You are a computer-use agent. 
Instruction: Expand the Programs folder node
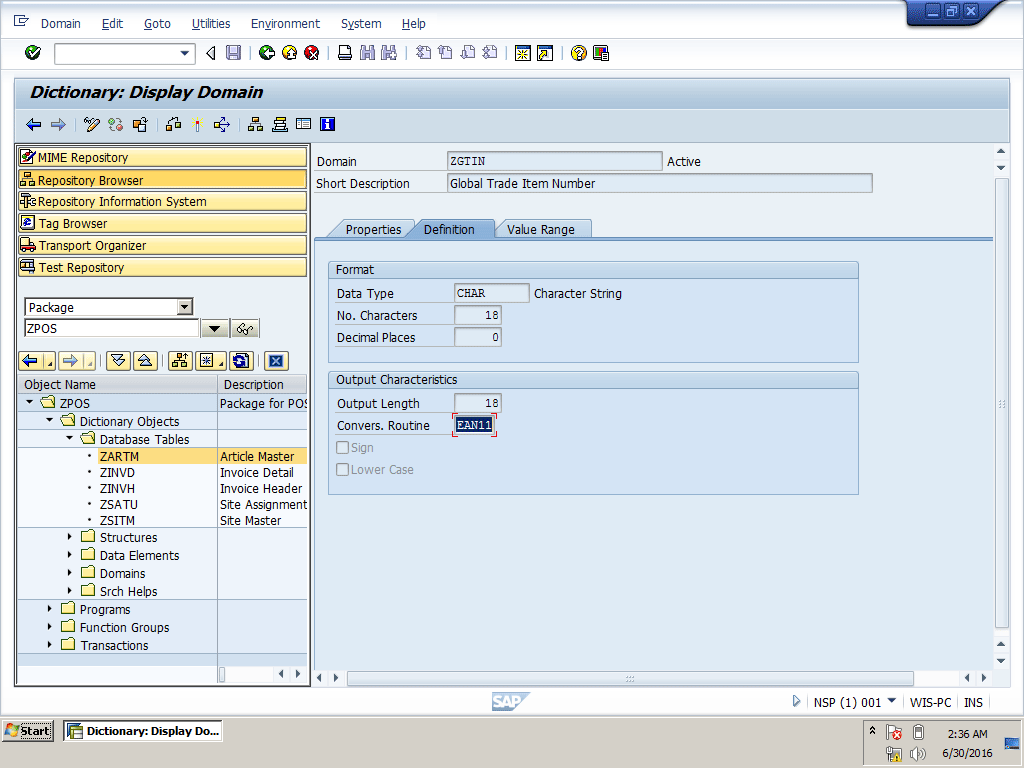[50, 609]
